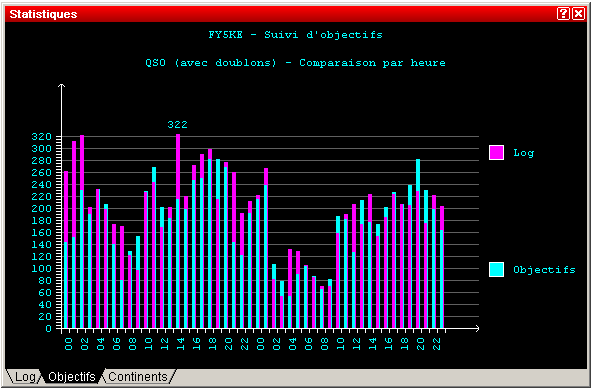Click the help question mark button

pos(563,14)
